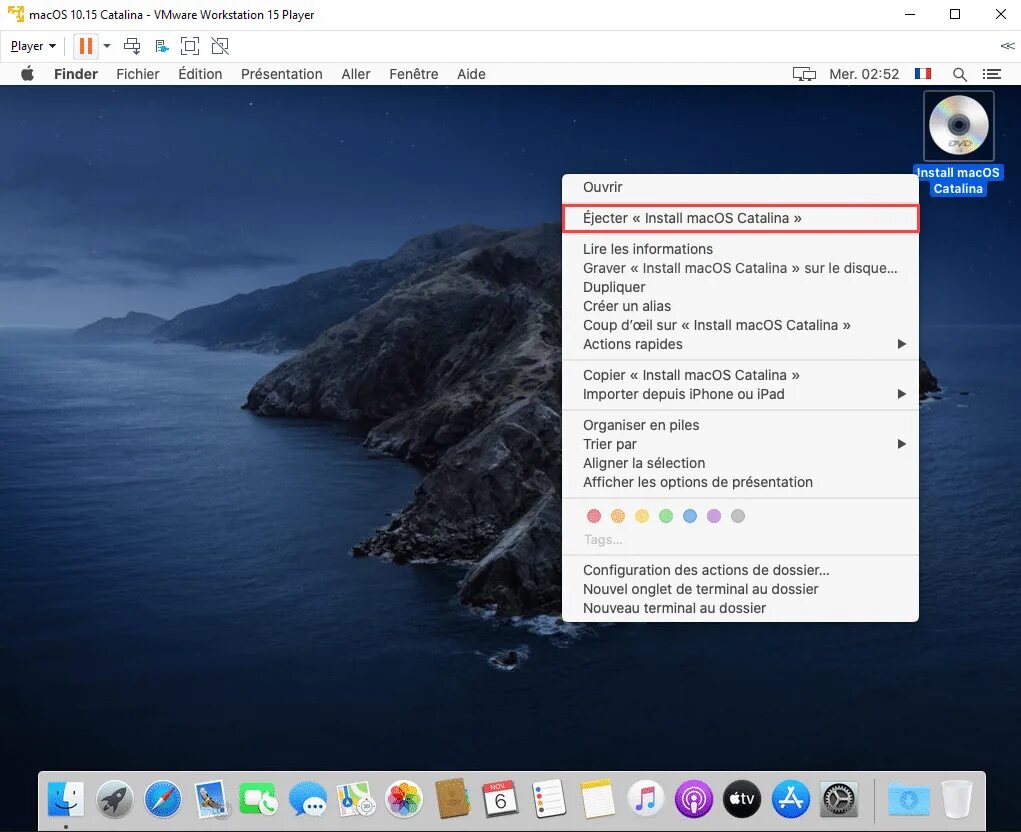Open Messages app in Dock
Screen dimensions: 1021x832
tap(308, 798)
